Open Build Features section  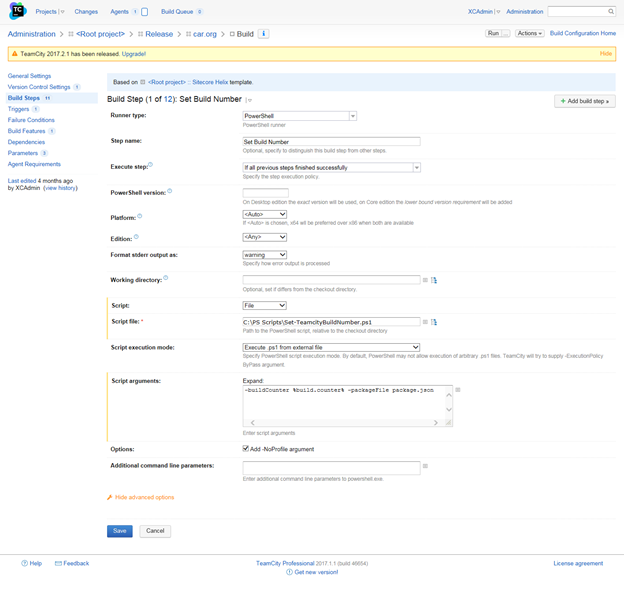26,131
